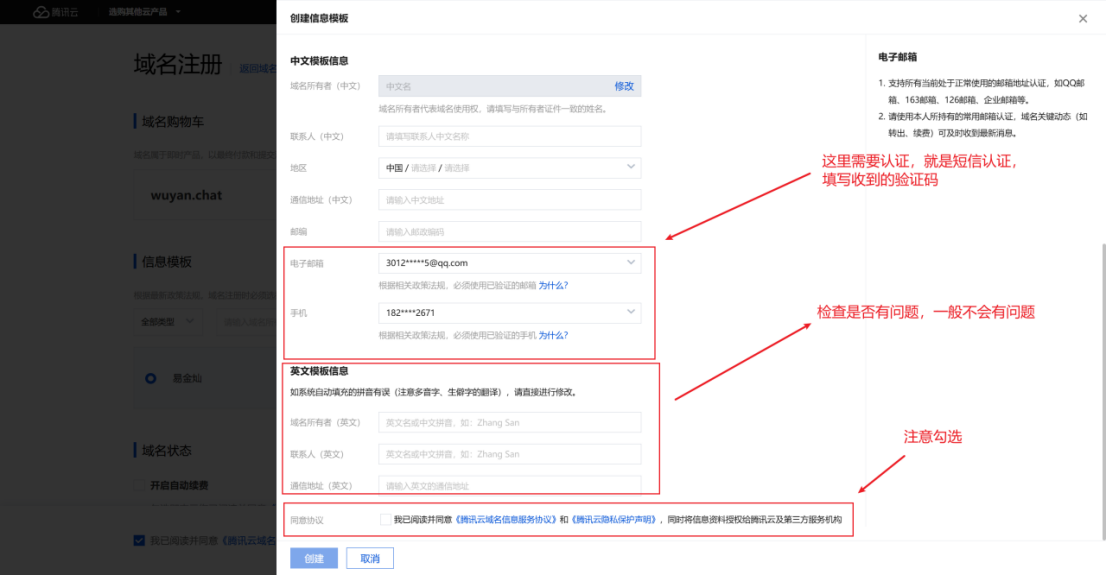Image resolution: width=1106 pixels, height=576 pixels.
Task: Open 腾讯云域名信息服务协议 link
Action: [506, 520]
